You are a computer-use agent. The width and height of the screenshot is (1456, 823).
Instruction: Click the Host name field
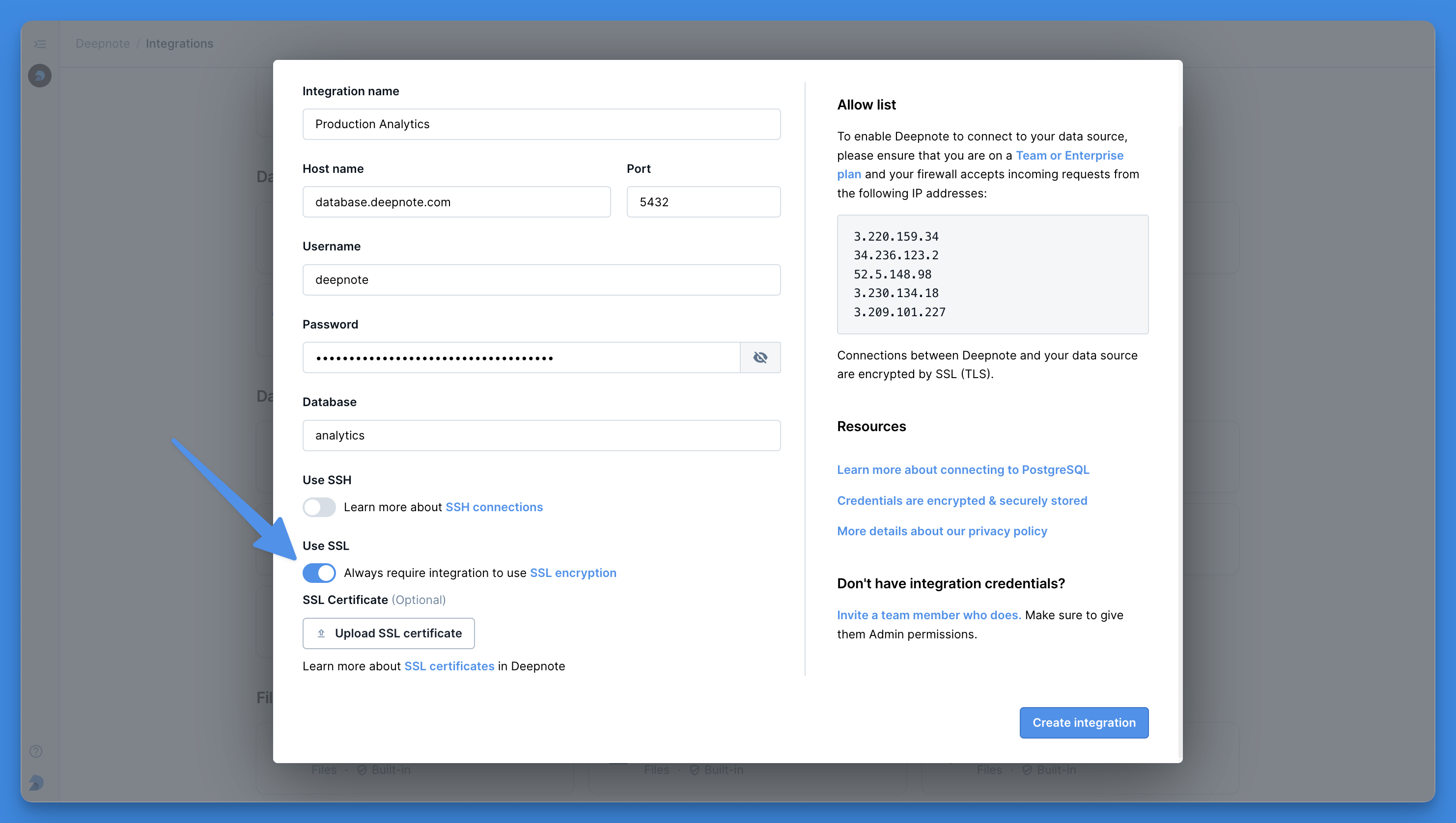(456, 202)
